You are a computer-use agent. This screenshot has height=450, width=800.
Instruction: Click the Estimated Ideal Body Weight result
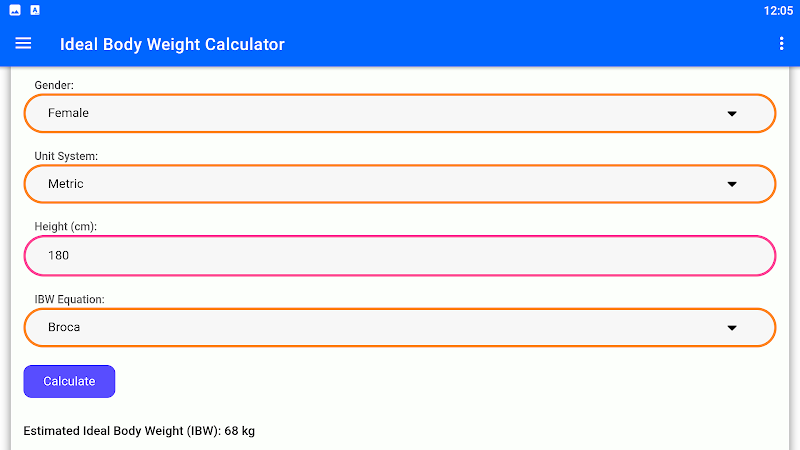tap(139, 431)
